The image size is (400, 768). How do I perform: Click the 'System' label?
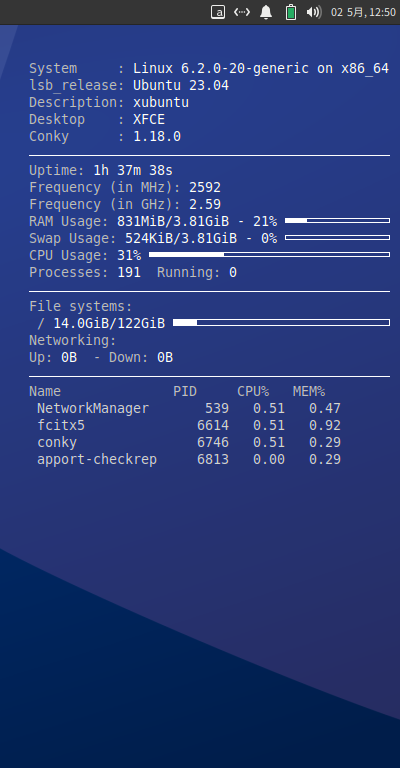[x=53, y=69]
